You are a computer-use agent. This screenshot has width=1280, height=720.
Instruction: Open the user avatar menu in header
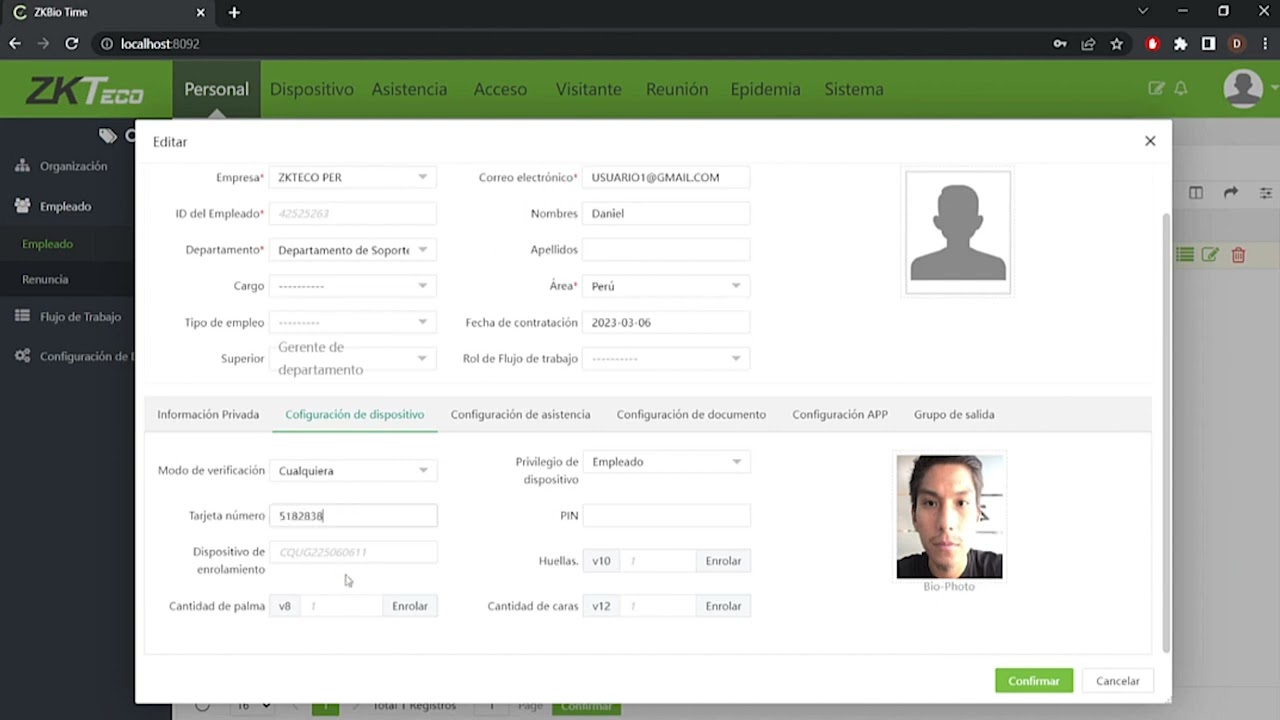tap(1243, 89)
